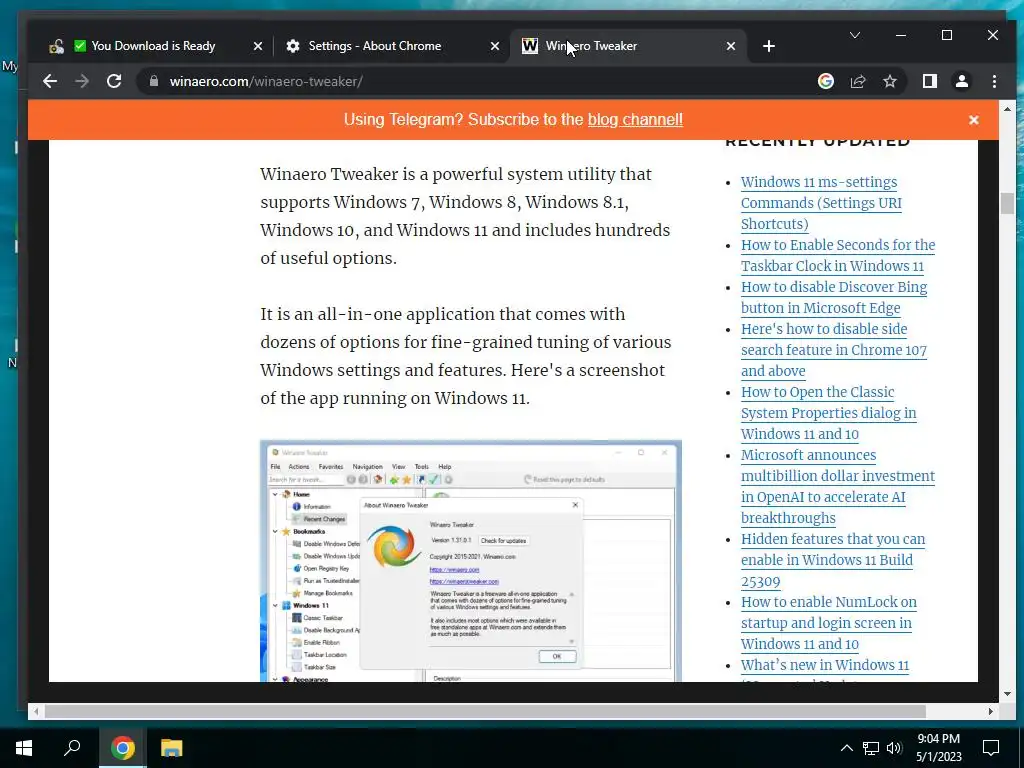This screenshot has width=1024, height=768.
Task: Click the vertical scrollbar thumb
Action: pos(1007,203)
